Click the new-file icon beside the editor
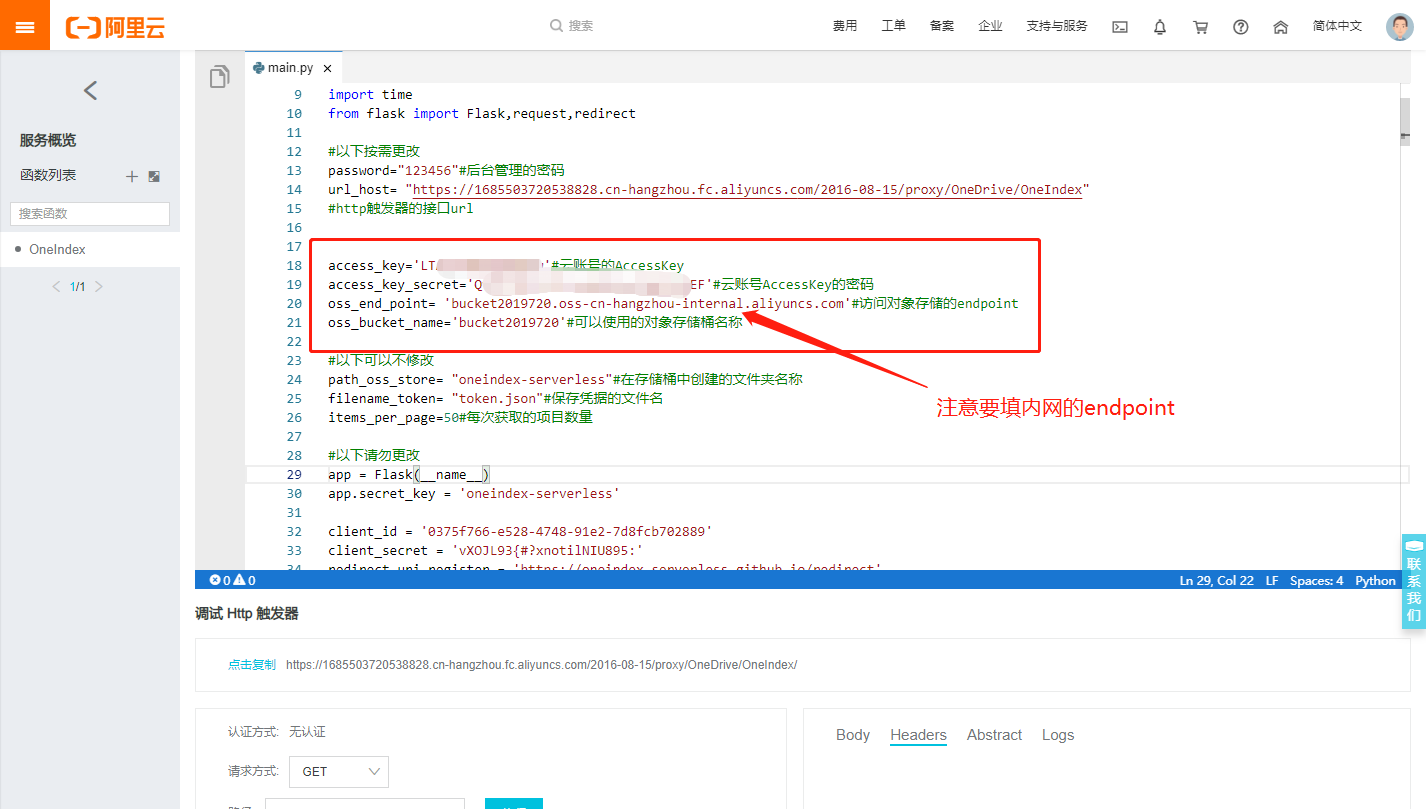This screenshot has height=809, width=1426. click(x=219, y=75)
